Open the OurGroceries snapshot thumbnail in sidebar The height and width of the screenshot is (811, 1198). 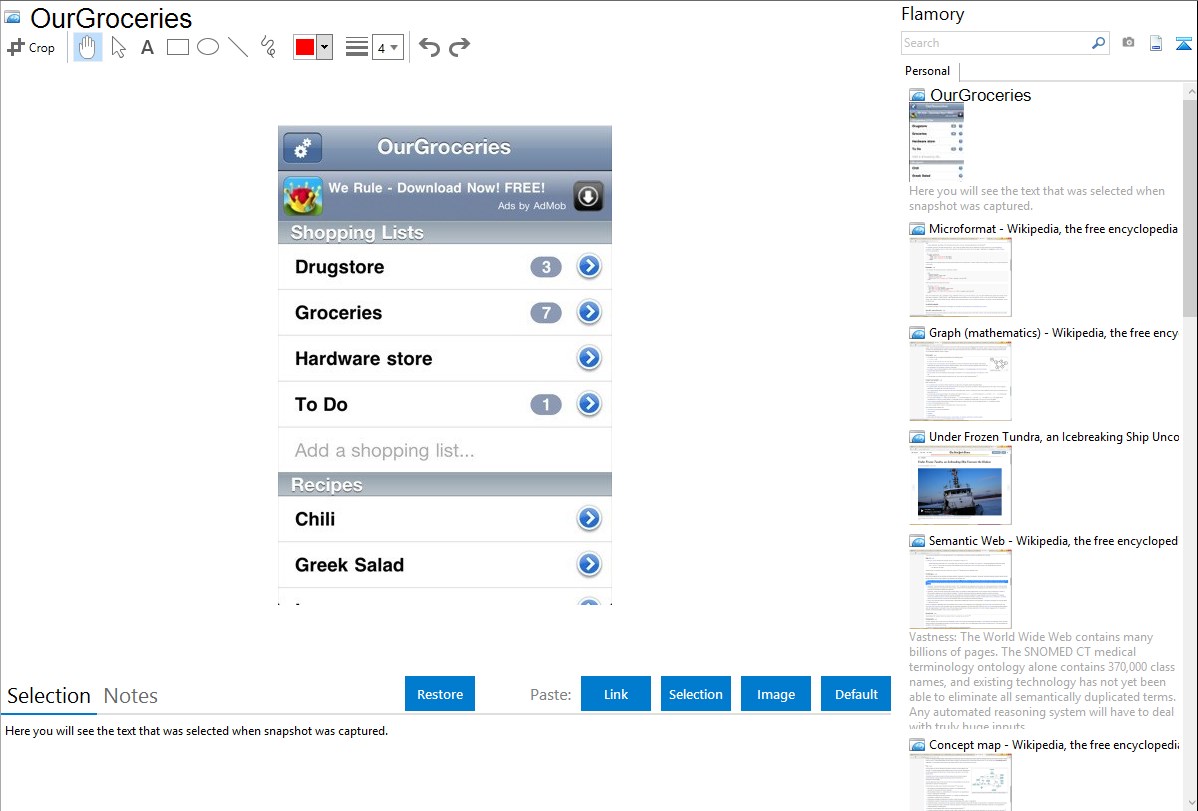click(x=936, y=142)
